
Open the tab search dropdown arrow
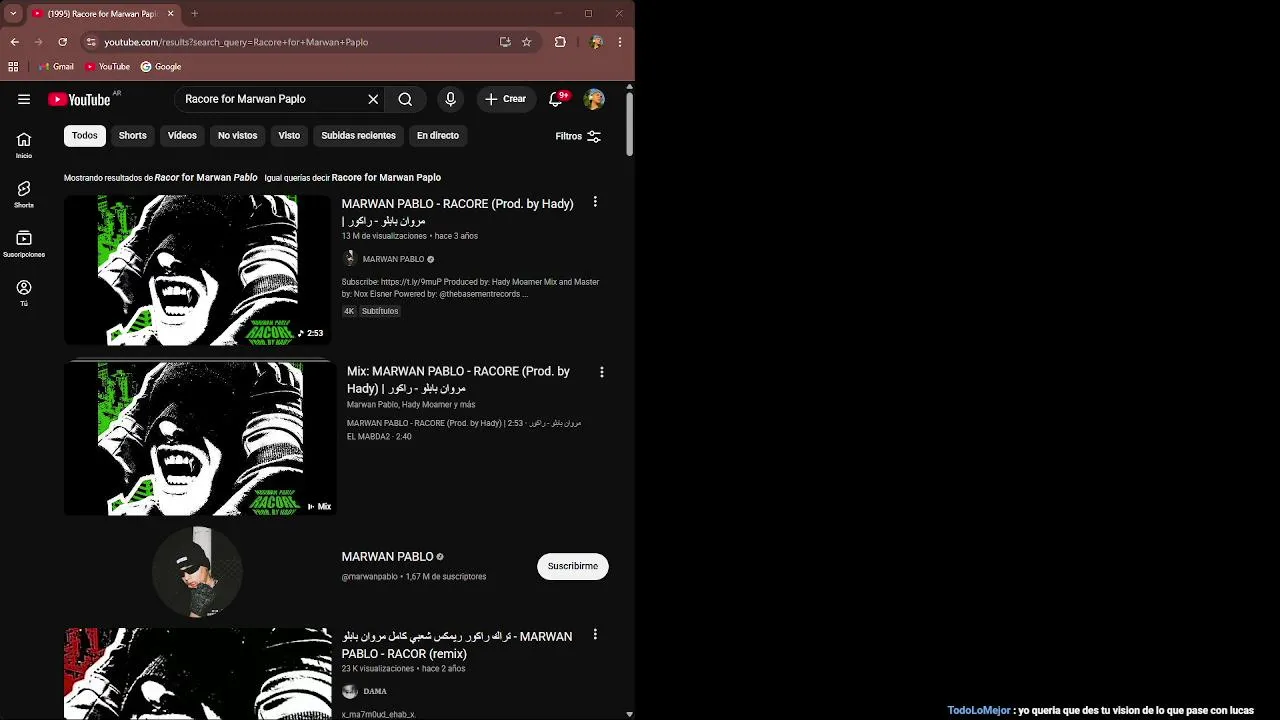[13, 14]
